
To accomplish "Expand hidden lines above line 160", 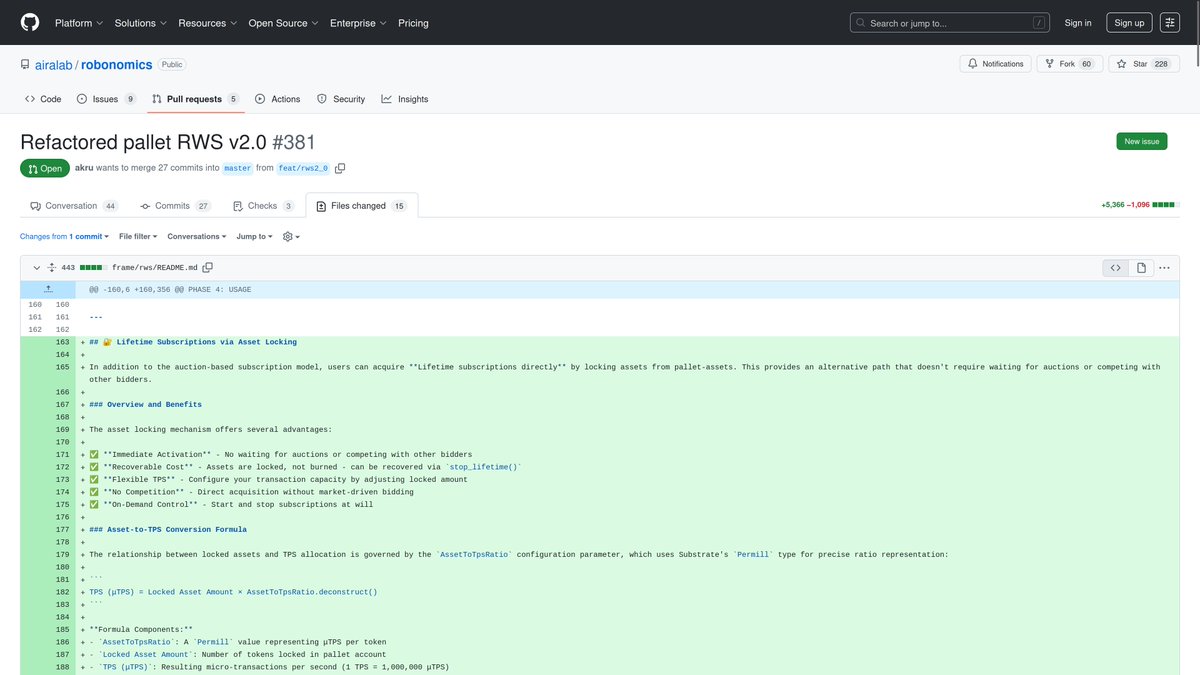I will pos(48,289).
